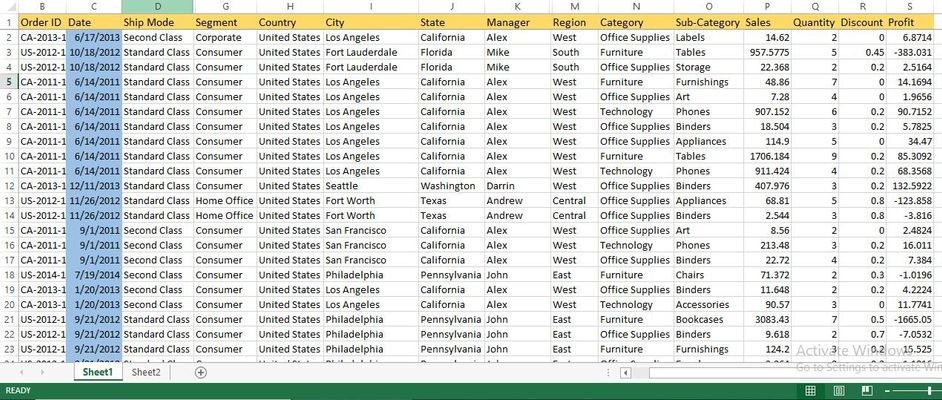Open Page Break Preview view icon
Viewport: 942px width, 400px height.
click(x=866, y=391)
